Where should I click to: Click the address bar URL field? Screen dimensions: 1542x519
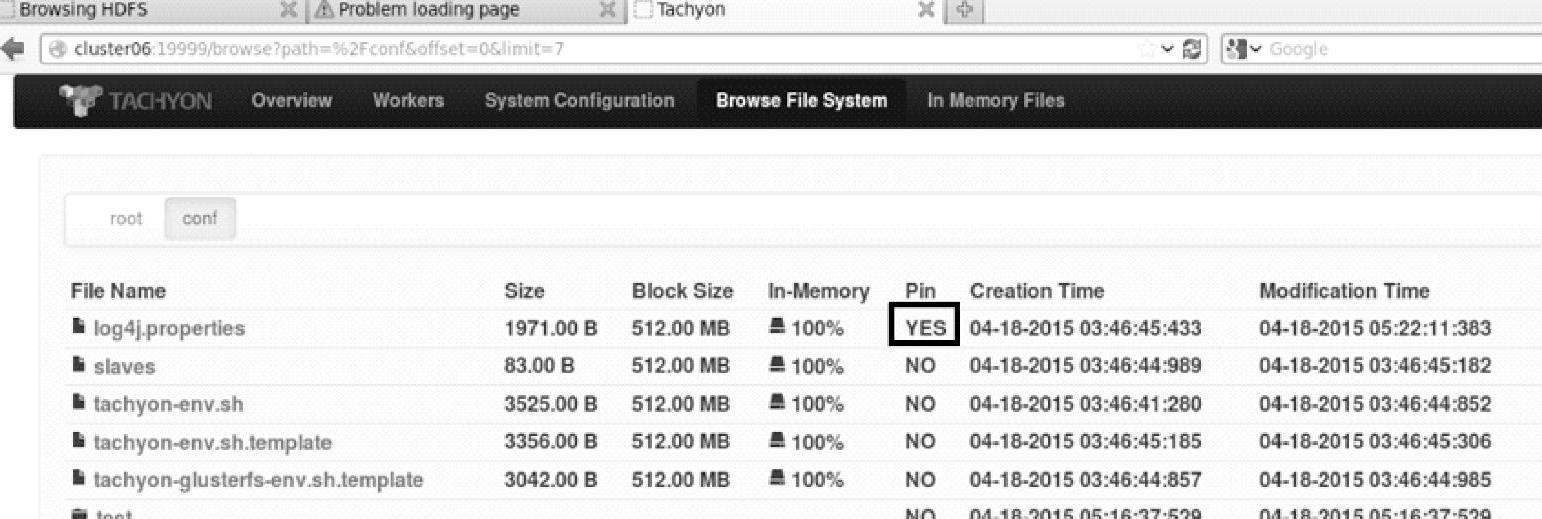pos(600,49)
